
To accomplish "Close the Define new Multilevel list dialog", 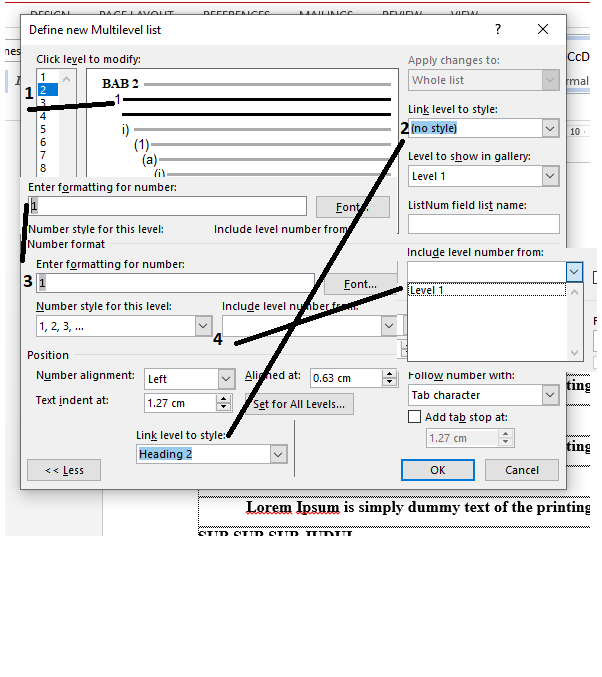I will [543, 30].
